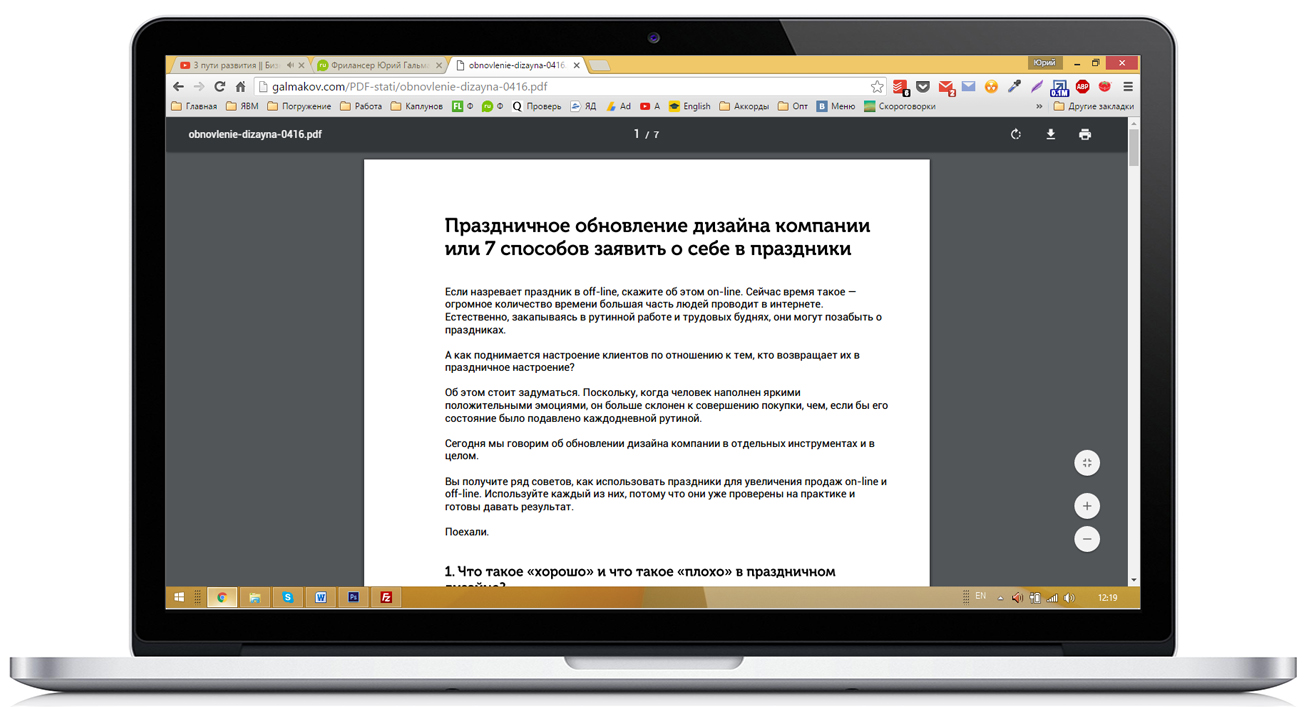This screenshot has width=1310, height=707.
Task: Click the orange radiation-symbol extension
Action: click(991, 87)
